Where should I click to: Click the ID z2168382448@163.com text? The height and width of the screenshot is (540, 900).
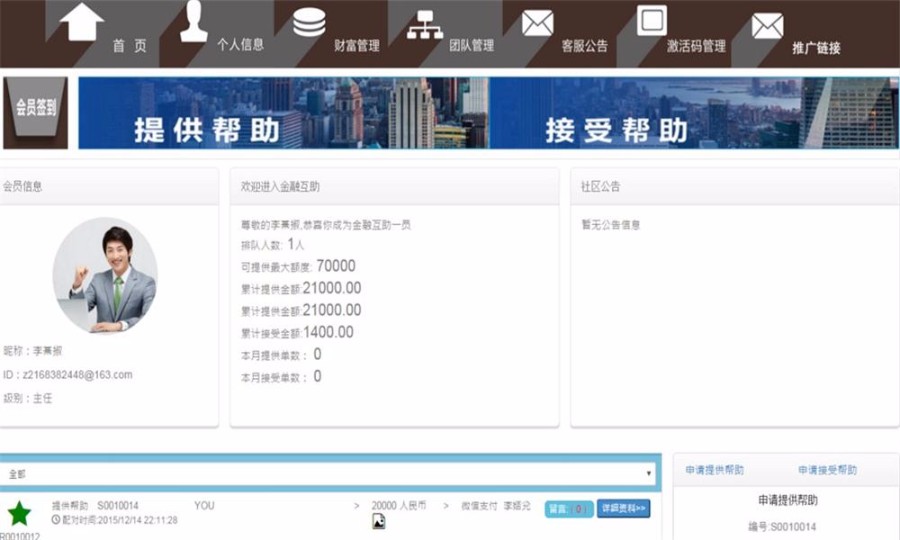pos(68,375)
